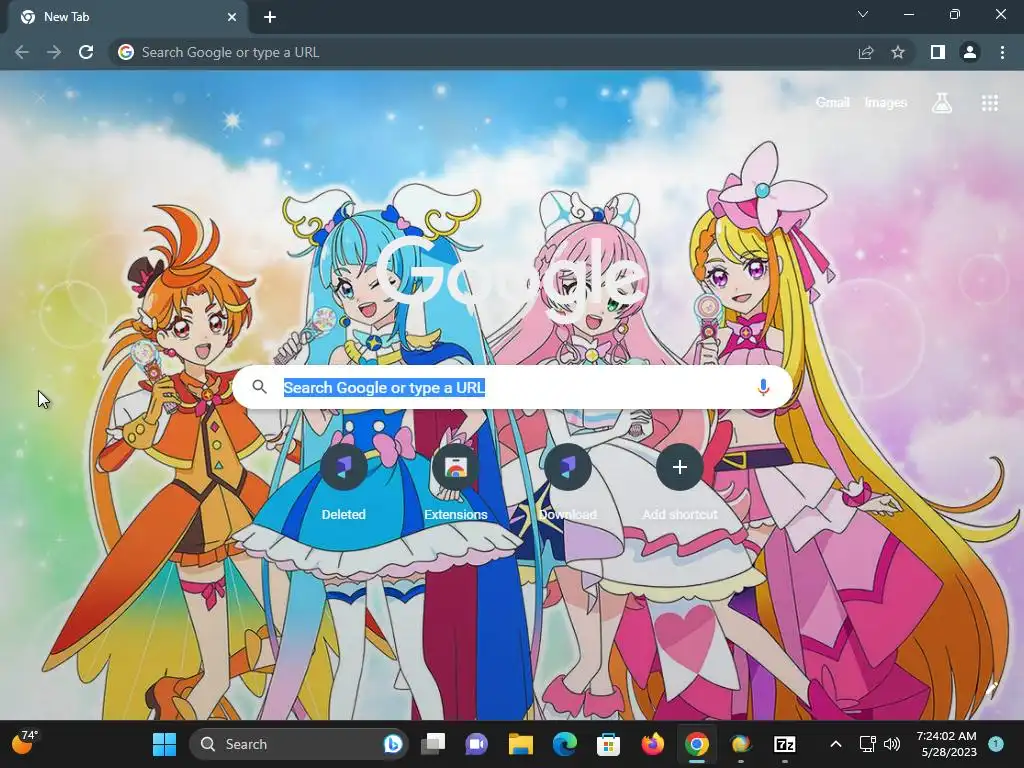Image resolution: width=1024 pixels, height=768 pixels.
Task: Open the weather widget showing 74°
Action: tap(25, 743)
